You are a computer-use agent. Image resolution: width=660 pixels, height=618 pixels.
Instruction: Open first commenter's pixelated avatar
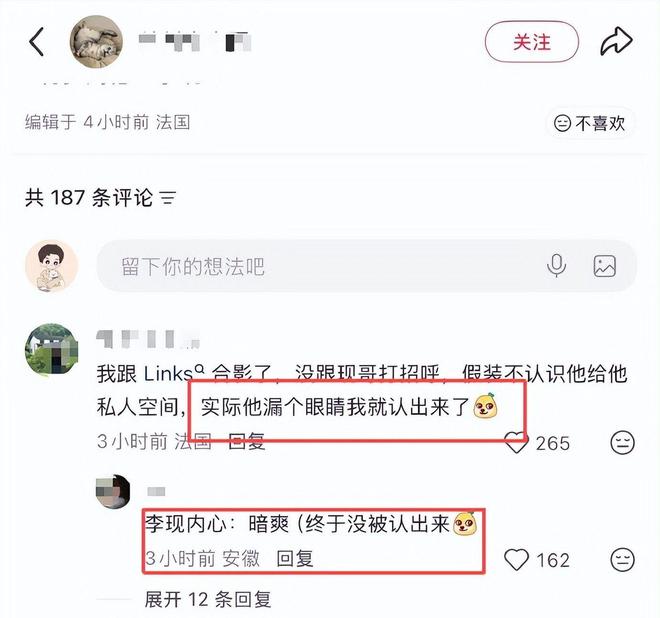[52, 349]
